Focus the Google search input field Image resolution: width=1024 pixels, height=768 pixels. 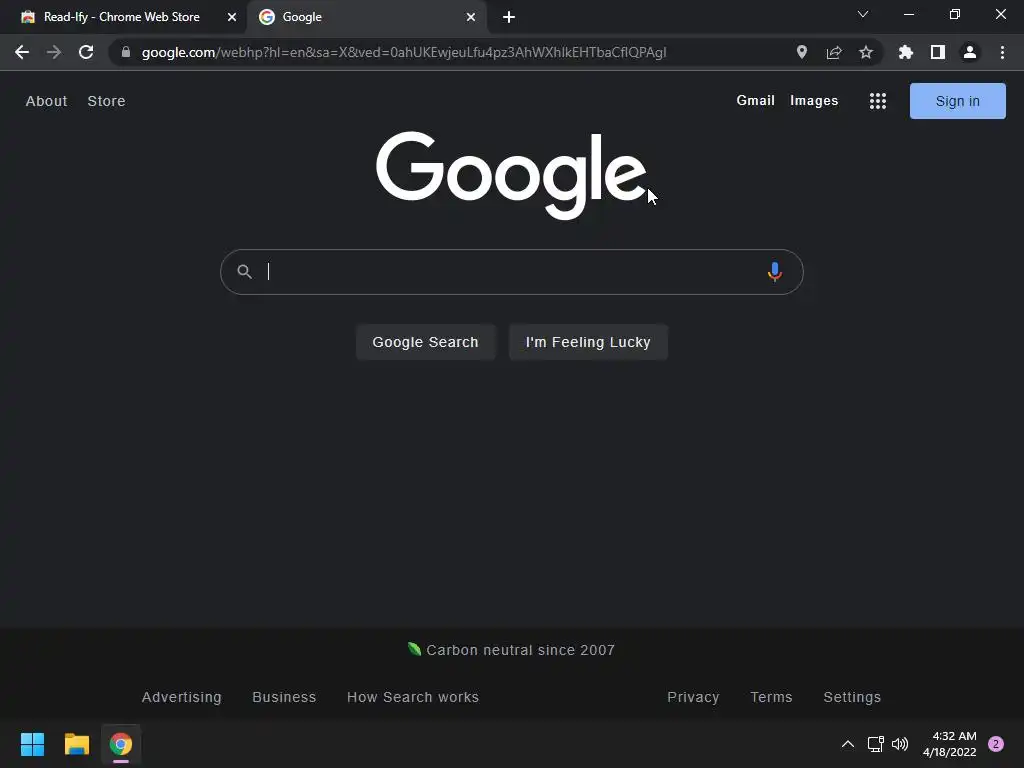pos(511,272)
